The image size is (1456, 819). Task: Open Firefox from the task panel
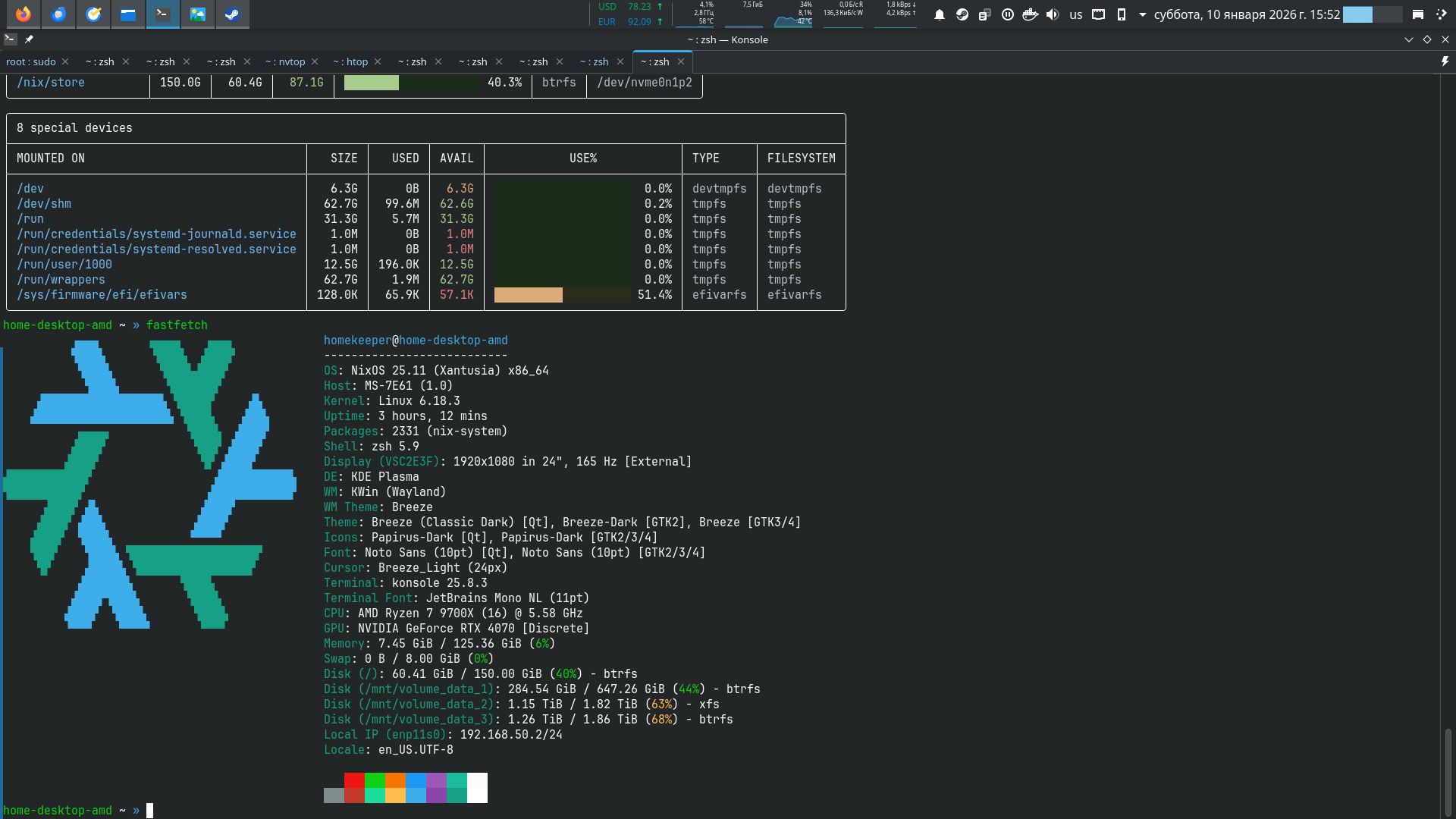pos(24,14)
